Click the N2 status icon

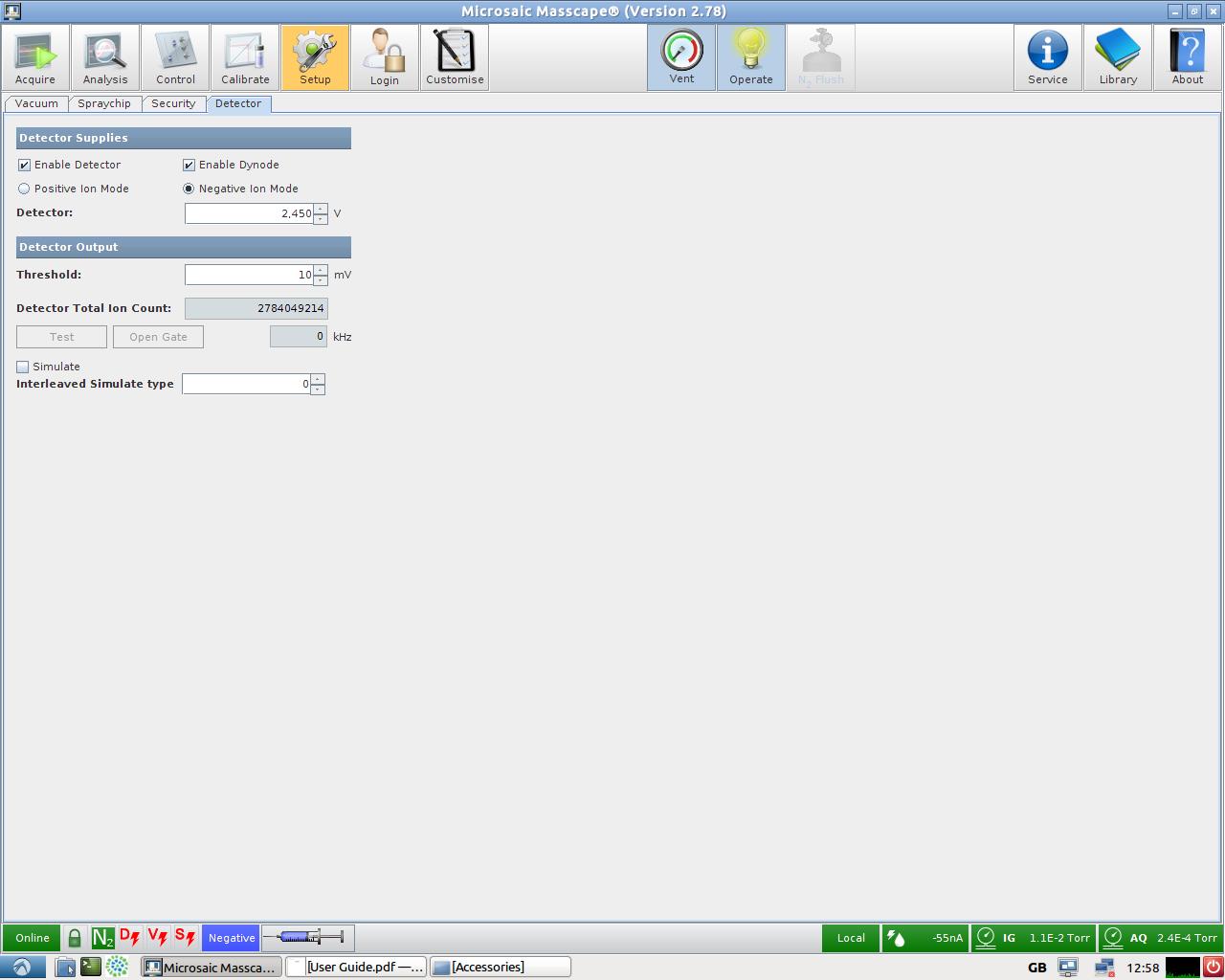coord(102,938)
